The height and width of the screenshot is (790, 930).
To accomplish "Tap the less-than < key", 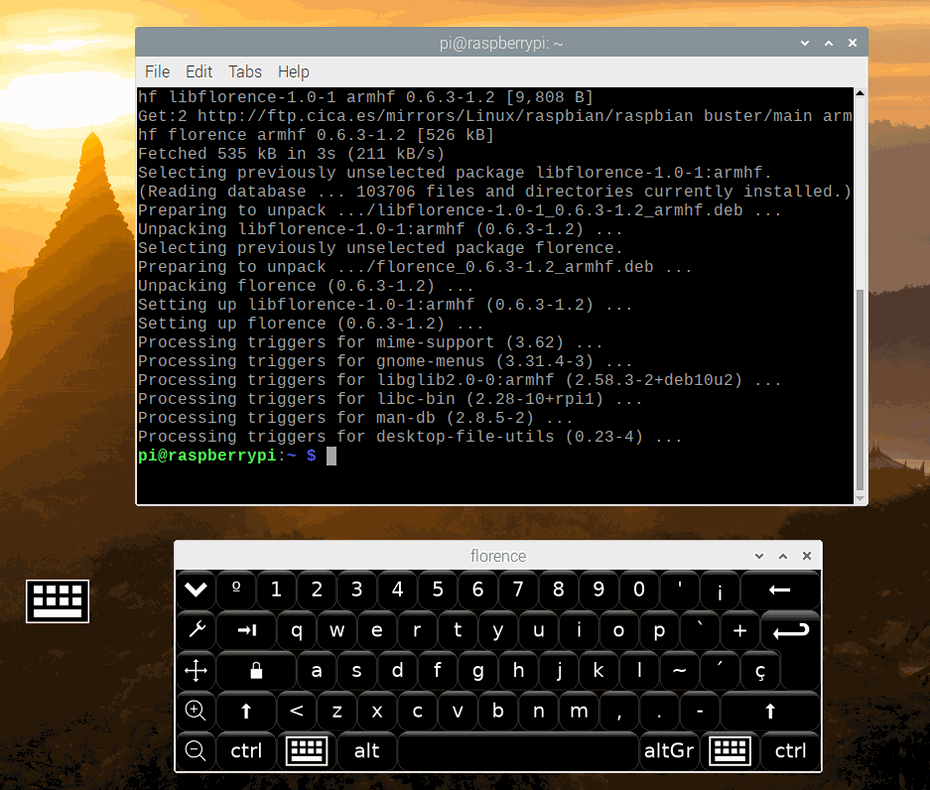I will tap(297, 711).
